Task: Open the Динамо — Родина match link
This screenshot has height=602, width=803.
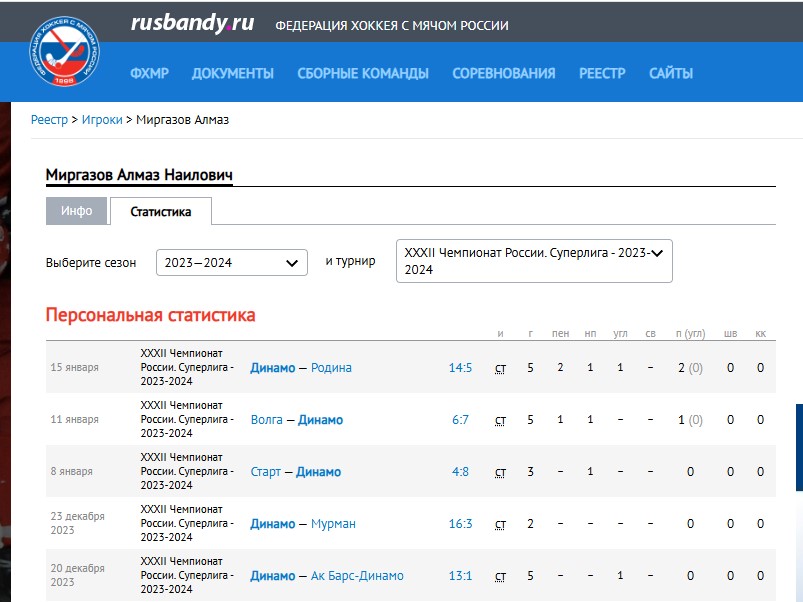Action: click(301, 368)
